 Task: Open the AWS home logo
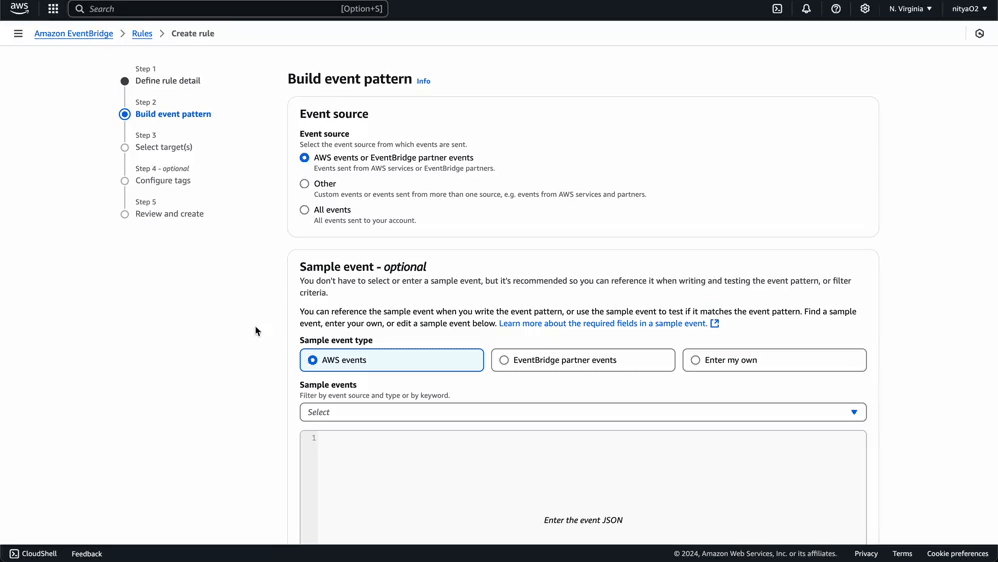tap(19, 8)
